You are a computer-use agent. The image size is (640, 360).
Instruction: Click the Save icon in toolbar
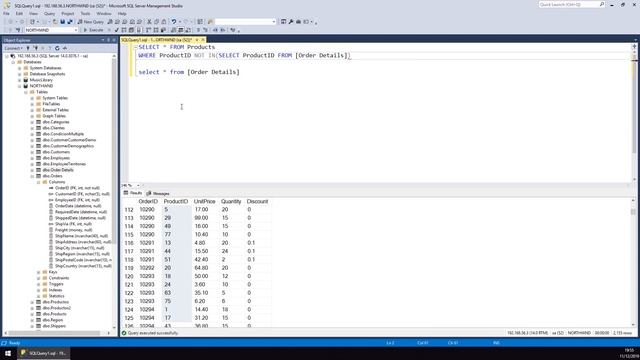(62, 22)
